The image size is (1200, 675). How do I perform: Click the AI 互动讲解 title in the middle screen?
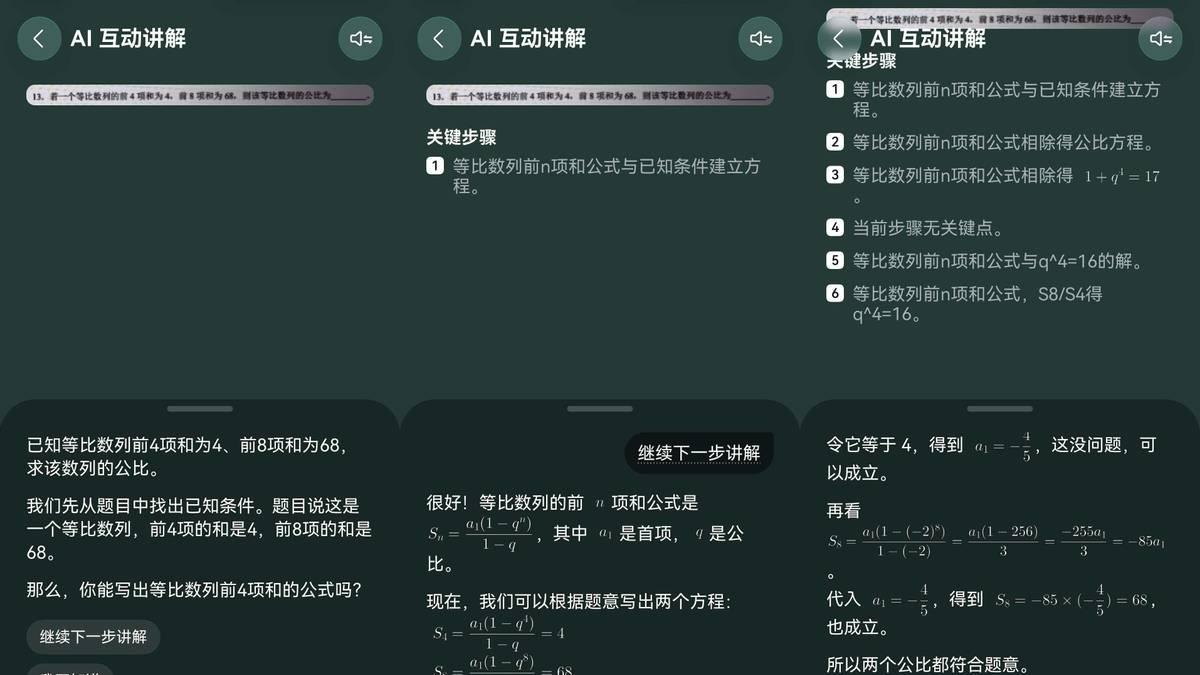[x=528, y=39]
